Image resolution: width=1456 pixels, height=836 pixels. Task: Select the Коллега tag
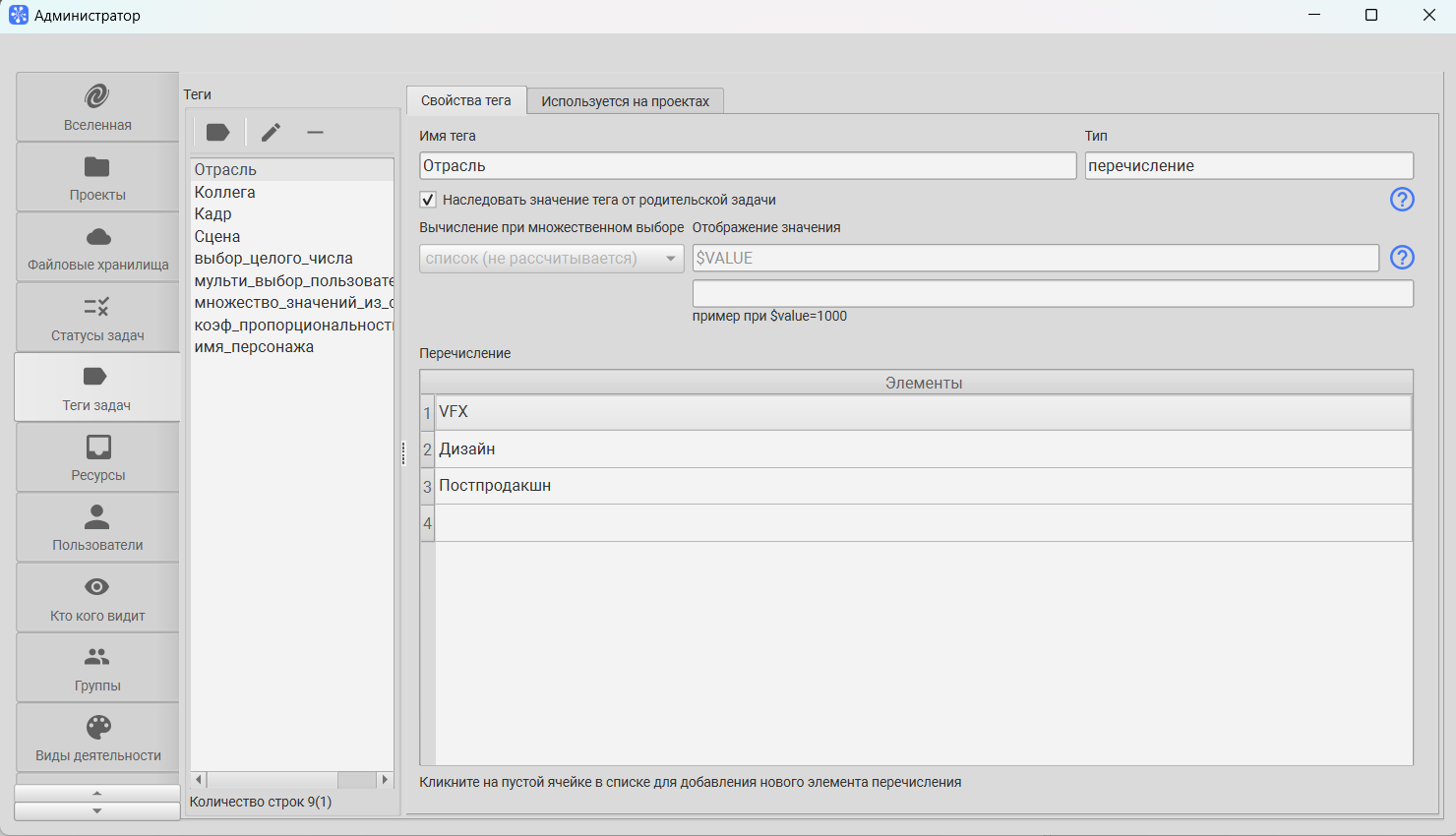point(292,192)
